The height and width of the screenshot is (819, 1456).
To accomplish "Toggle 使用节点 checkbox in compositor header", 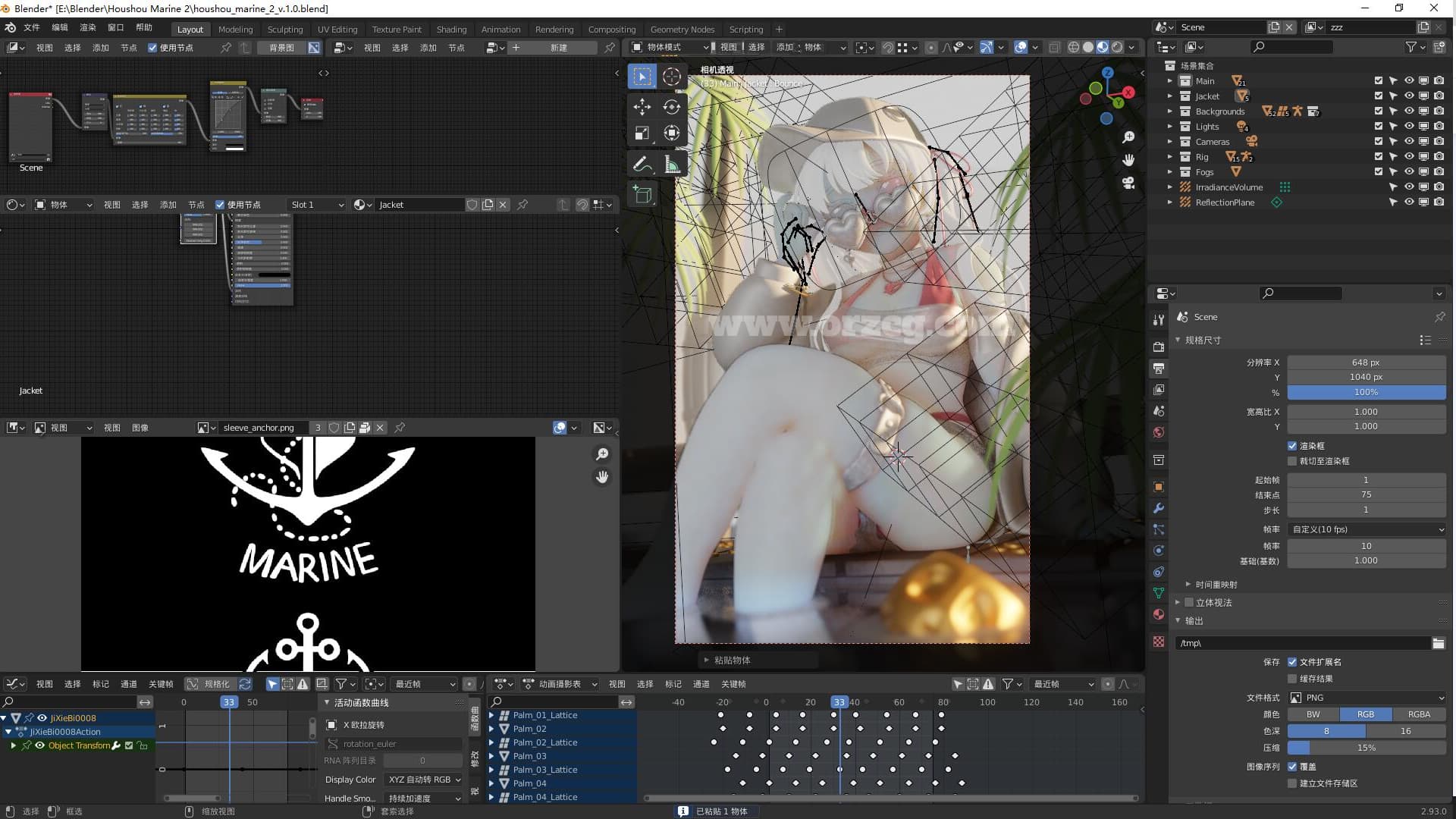I will point(152,48).
